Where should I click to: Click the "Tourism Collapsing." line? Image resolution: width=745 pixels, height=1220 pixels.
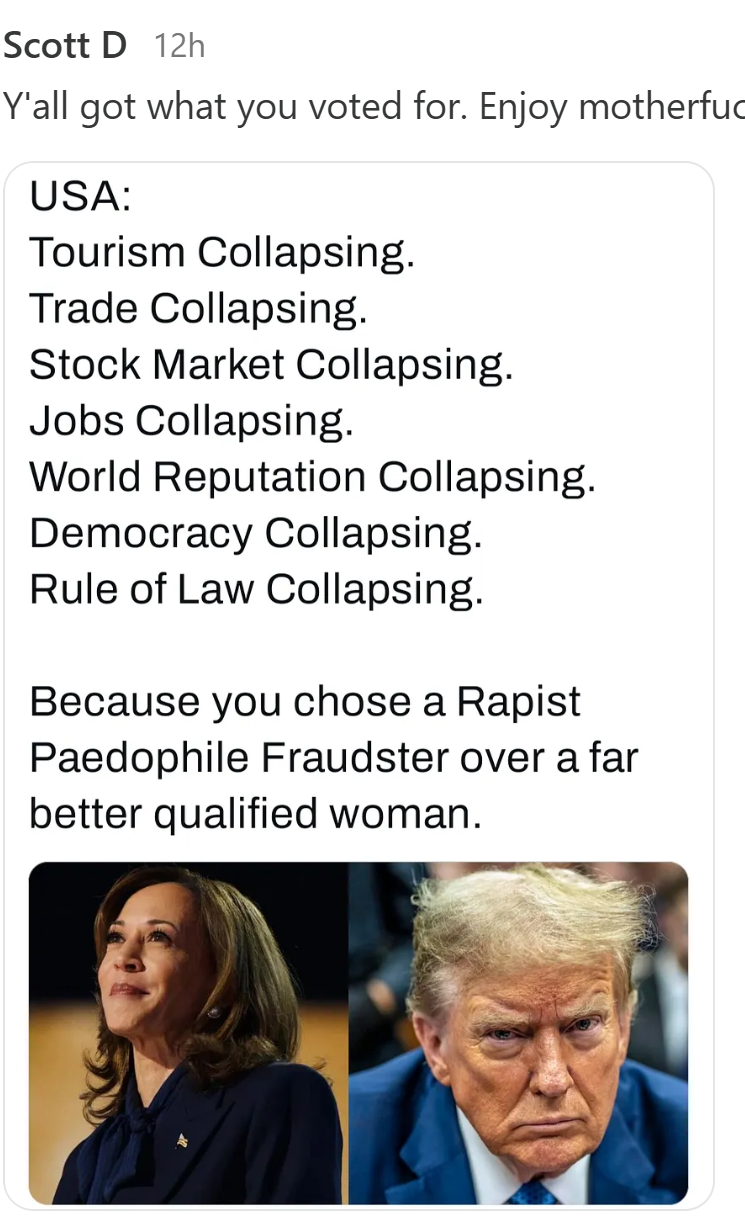tap(221, 252)
